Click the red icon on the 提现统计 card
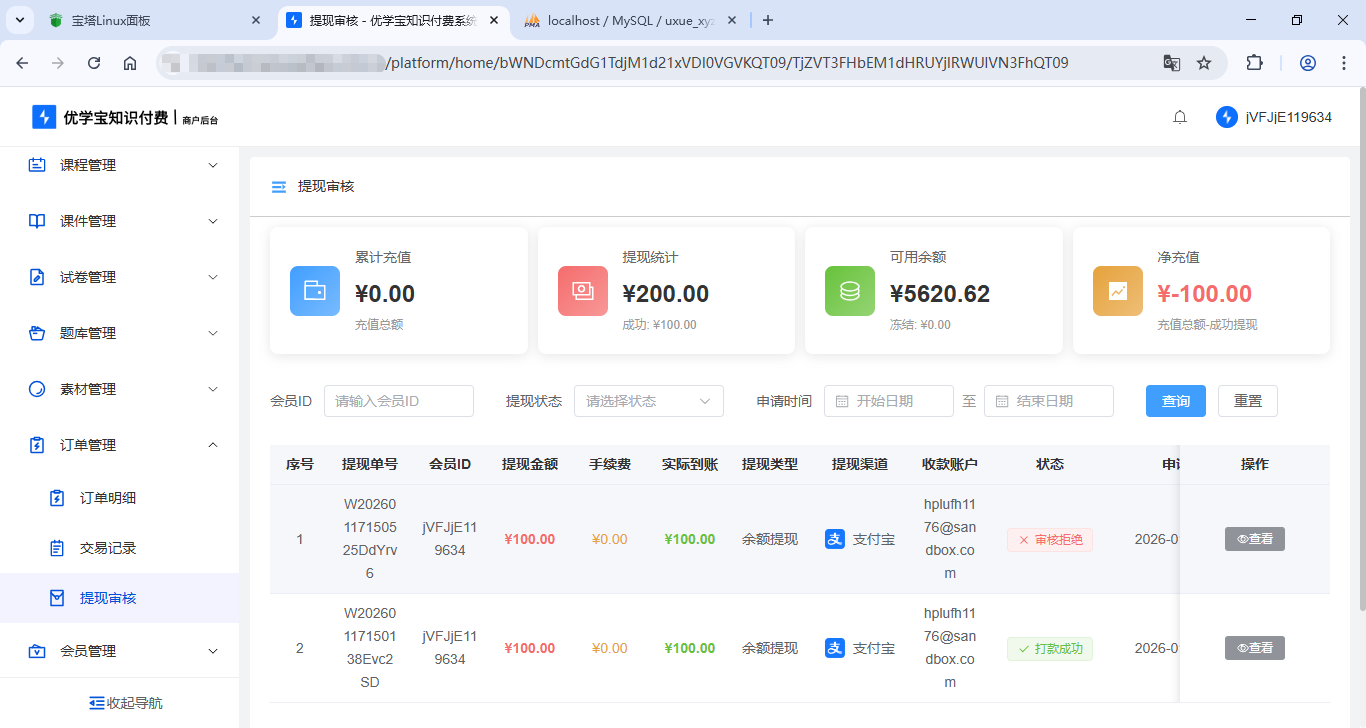Viewport: 1366px width, 728px height. (x=583, y=291)
